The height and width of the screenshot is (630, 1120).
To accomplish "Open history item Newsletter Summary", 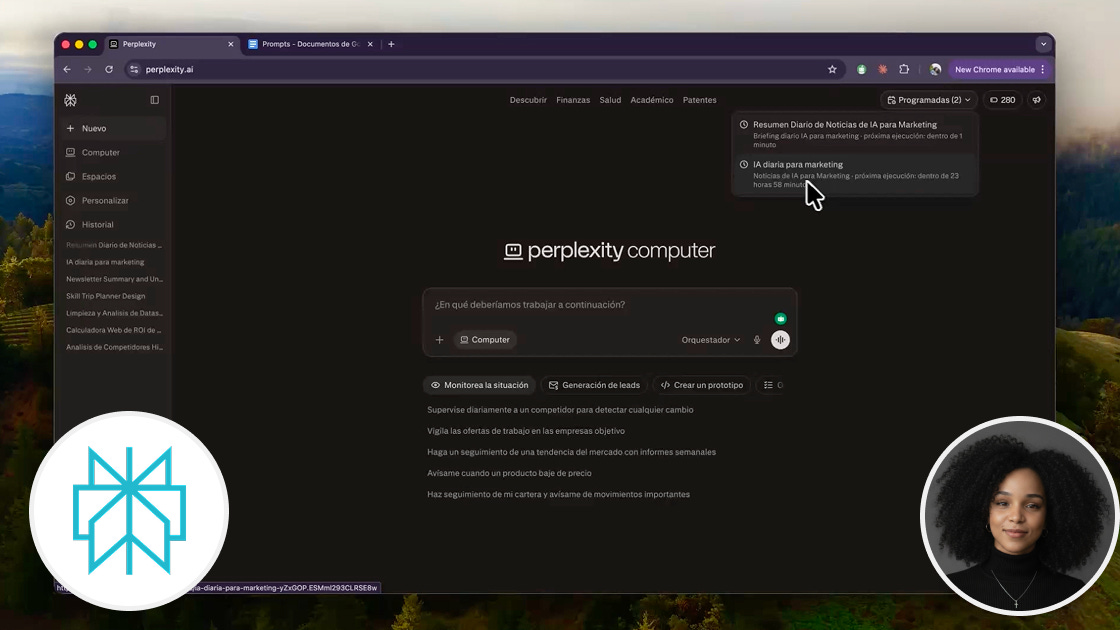I will [x=114, y=279].
